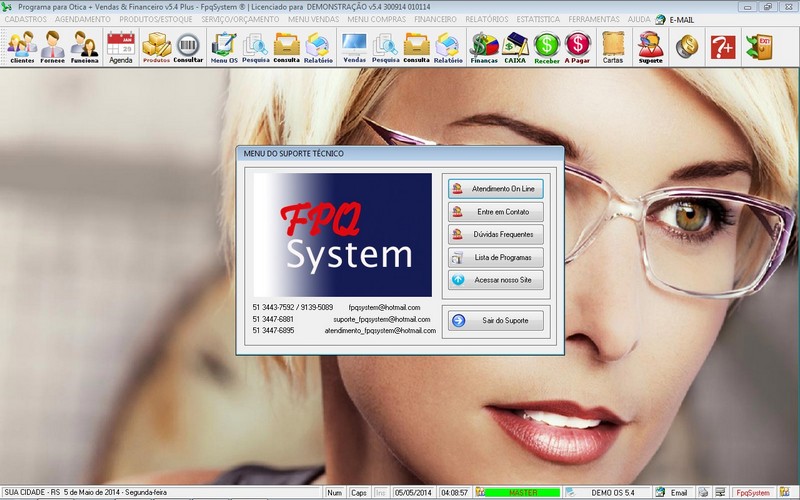Click the Atendimento On Line button

[495, 188]
